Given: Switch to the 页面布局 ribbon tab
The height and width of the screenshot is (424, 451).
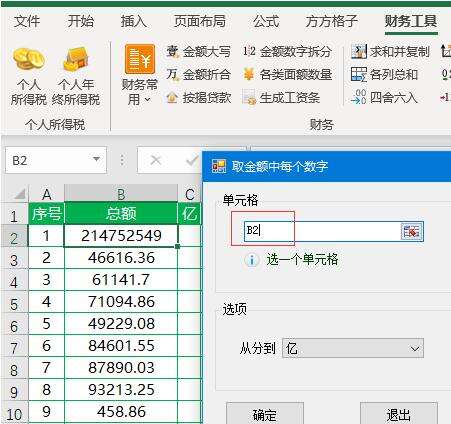Looking at the screenshot, I should [200, 22].
